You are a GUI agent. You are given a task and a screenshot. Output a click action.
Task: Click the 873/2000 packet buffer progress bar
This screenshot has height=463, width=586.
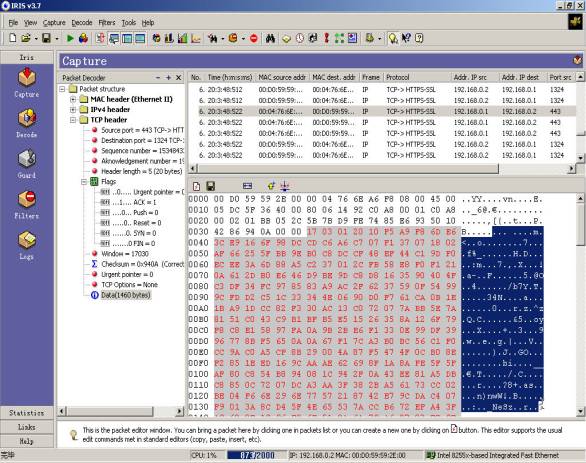coord(257,455)
